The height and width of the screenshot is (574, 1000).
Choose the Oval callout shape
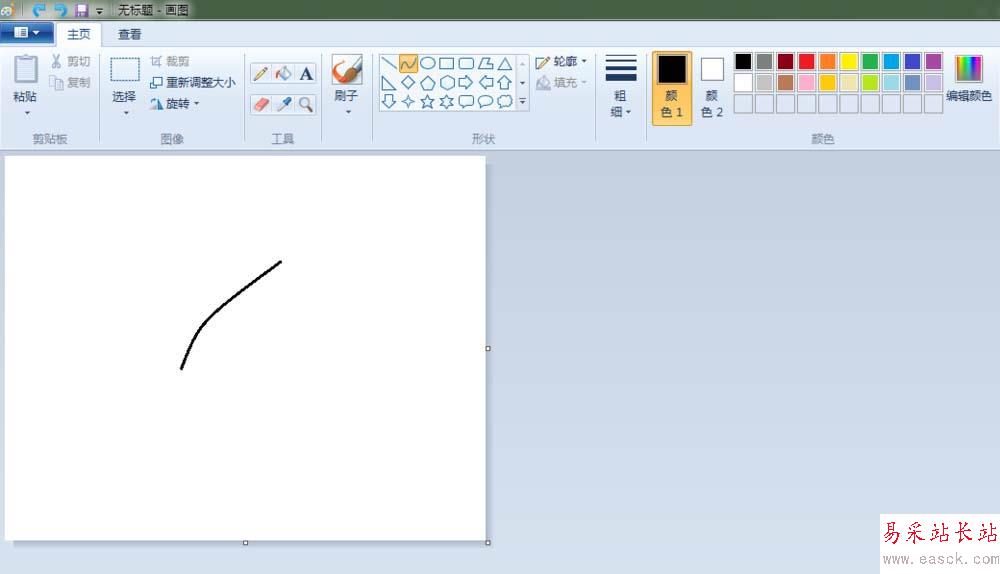[485, 101]
